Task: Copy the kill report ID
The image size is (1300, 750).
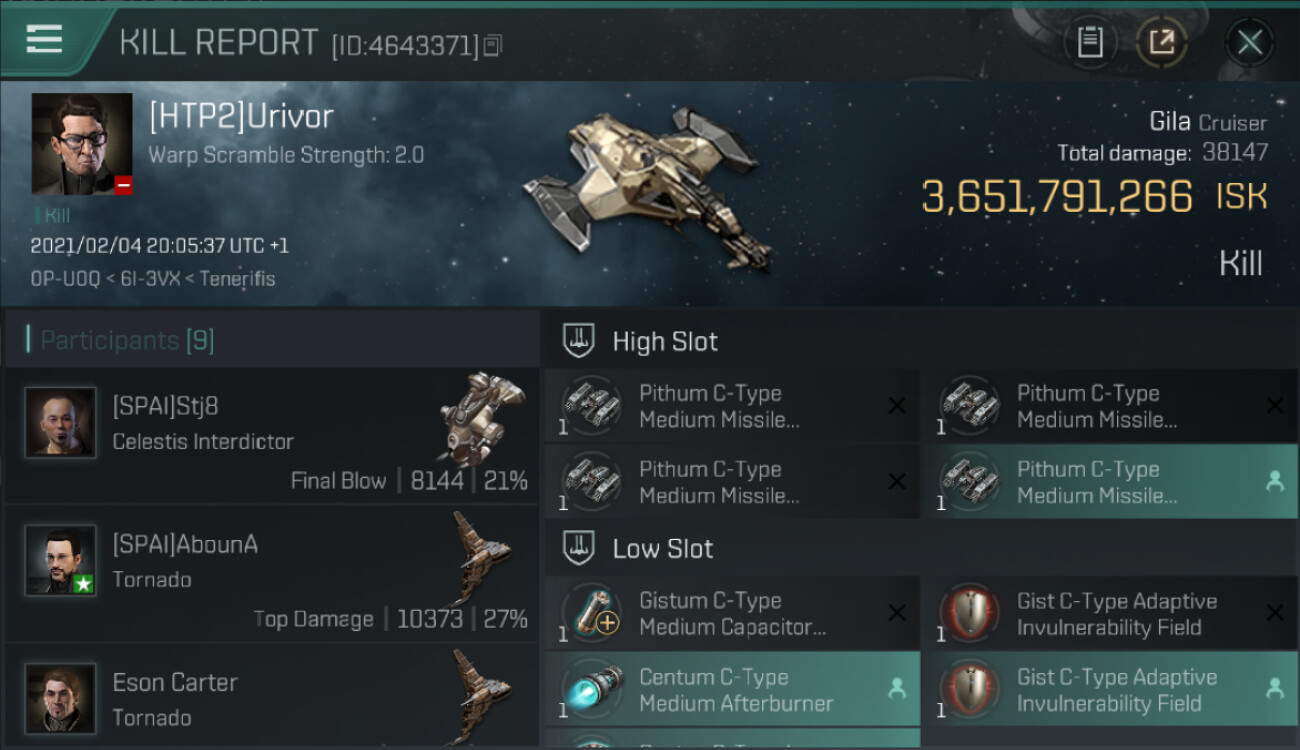Action: click(x=491, y=46)
